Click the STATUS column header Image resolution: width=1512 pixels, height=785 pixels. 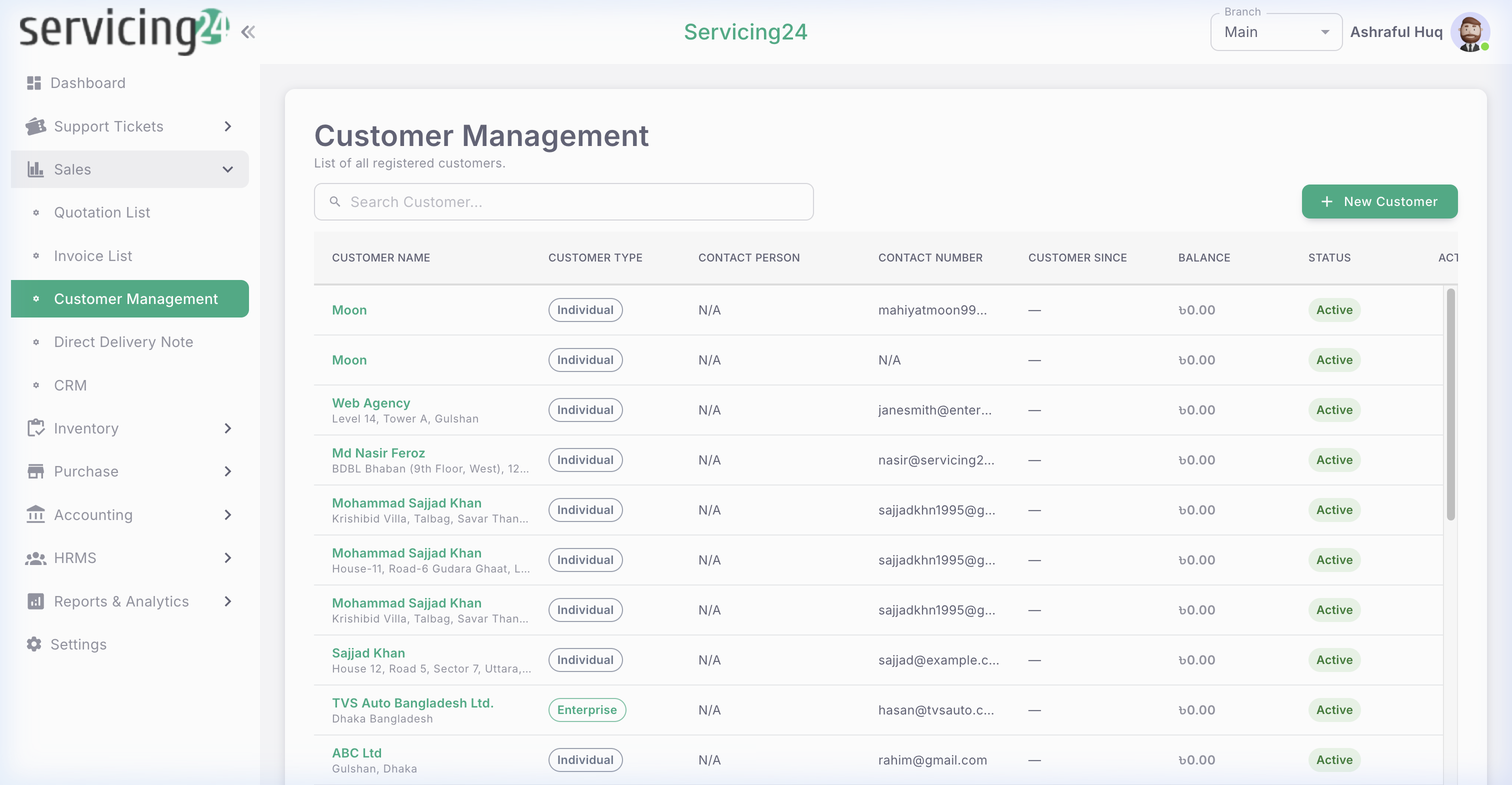1329,258
